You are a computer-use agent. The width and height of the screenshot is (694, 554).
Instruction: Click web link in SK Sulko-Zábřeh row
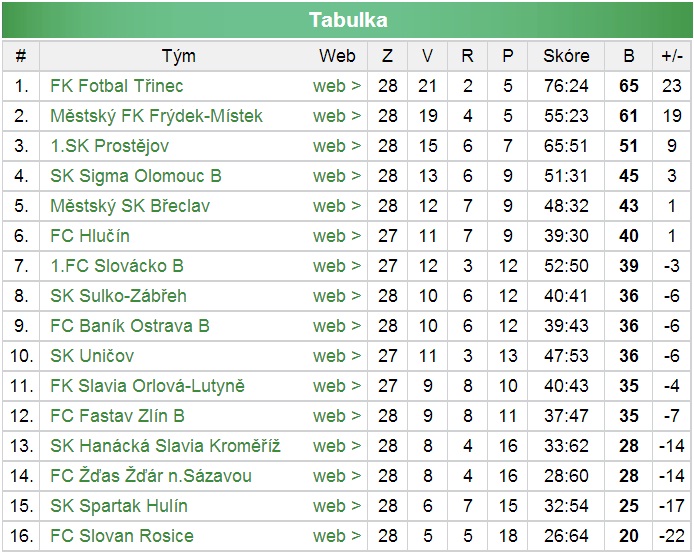tap(337, 296)
